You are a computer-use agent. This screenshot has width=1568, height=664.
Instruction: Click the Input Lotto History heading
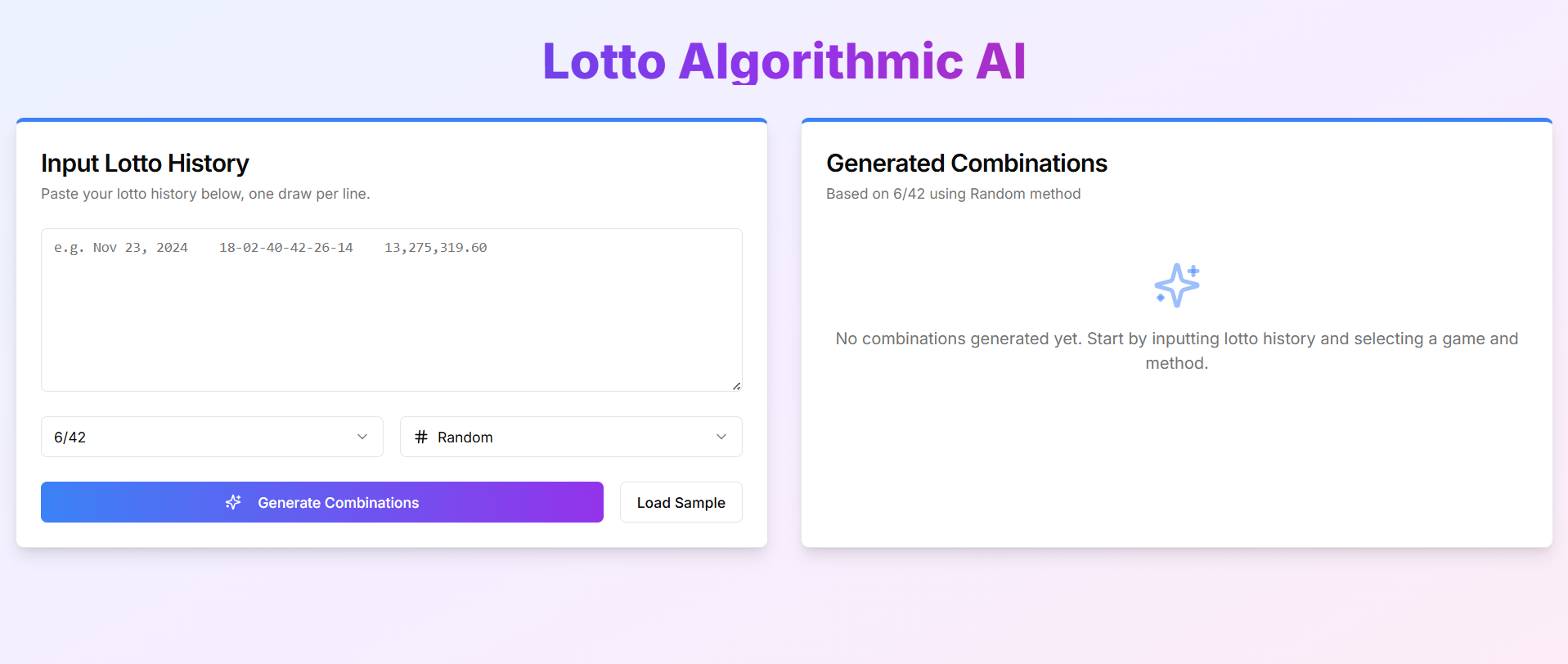pyautogui.click(x=145, y=164)
